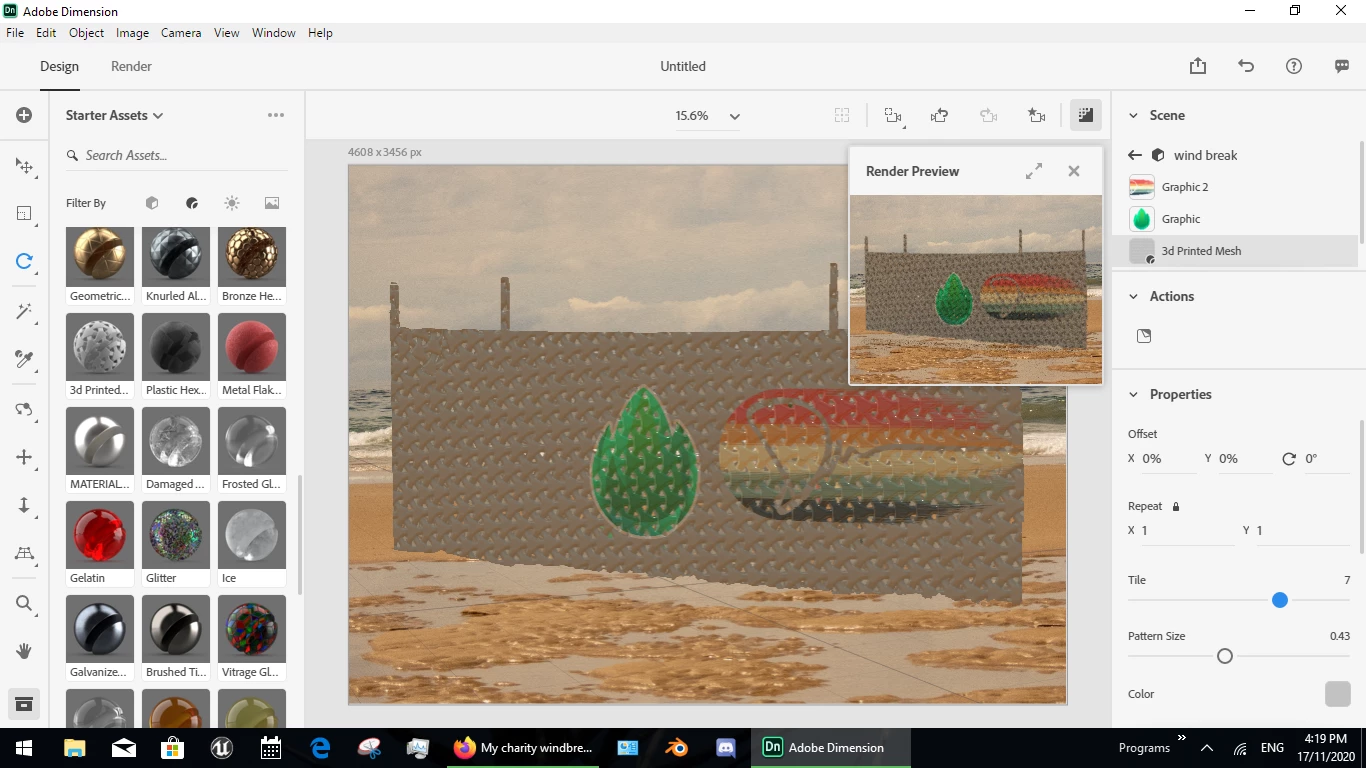Apply the Gelatin material
The height and width of the screenshot is (768, 1366).
coord(100,535)
